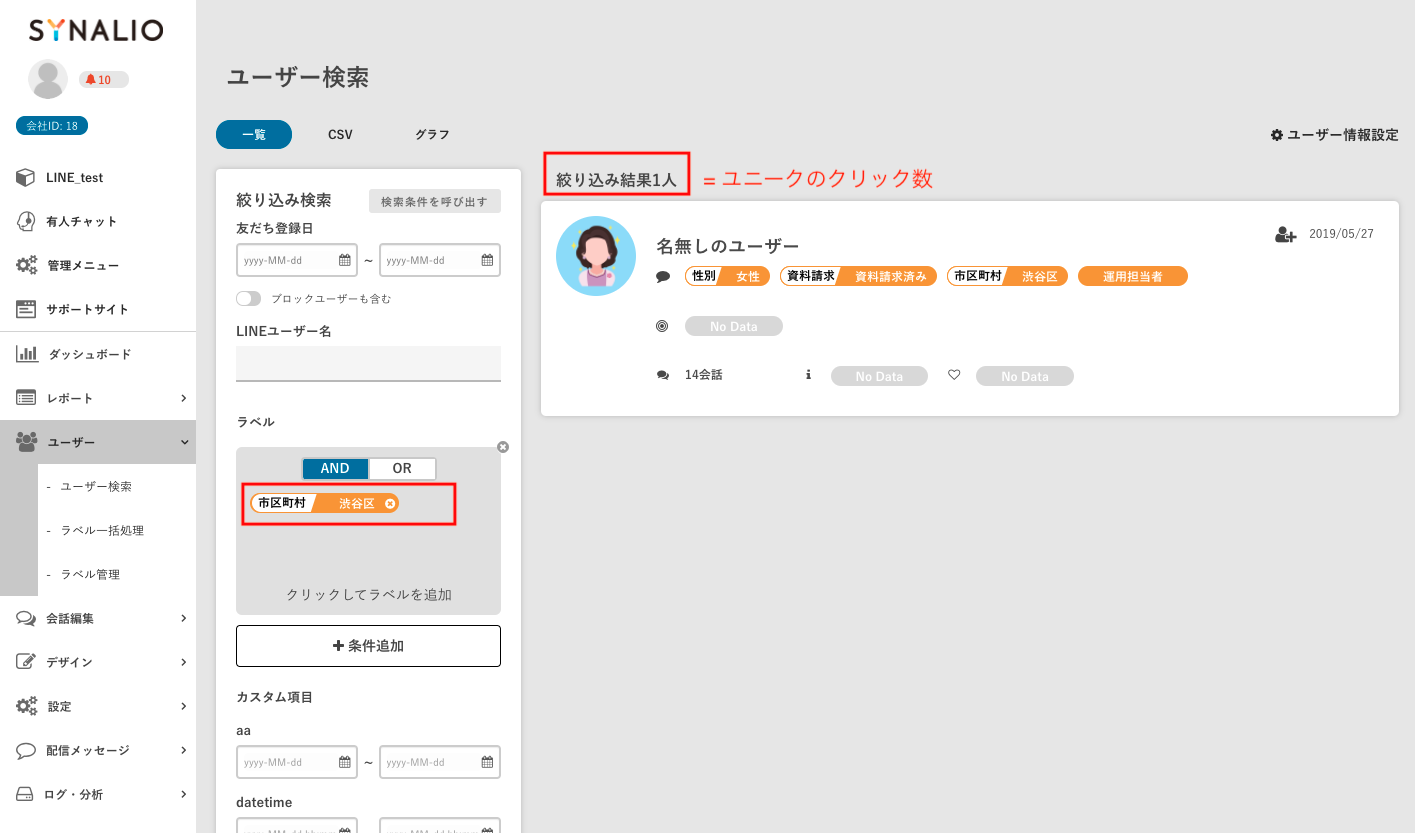Viewport: 1415px width, 833px height.
Task: Close the label condition group box
Action: [503, 447]
